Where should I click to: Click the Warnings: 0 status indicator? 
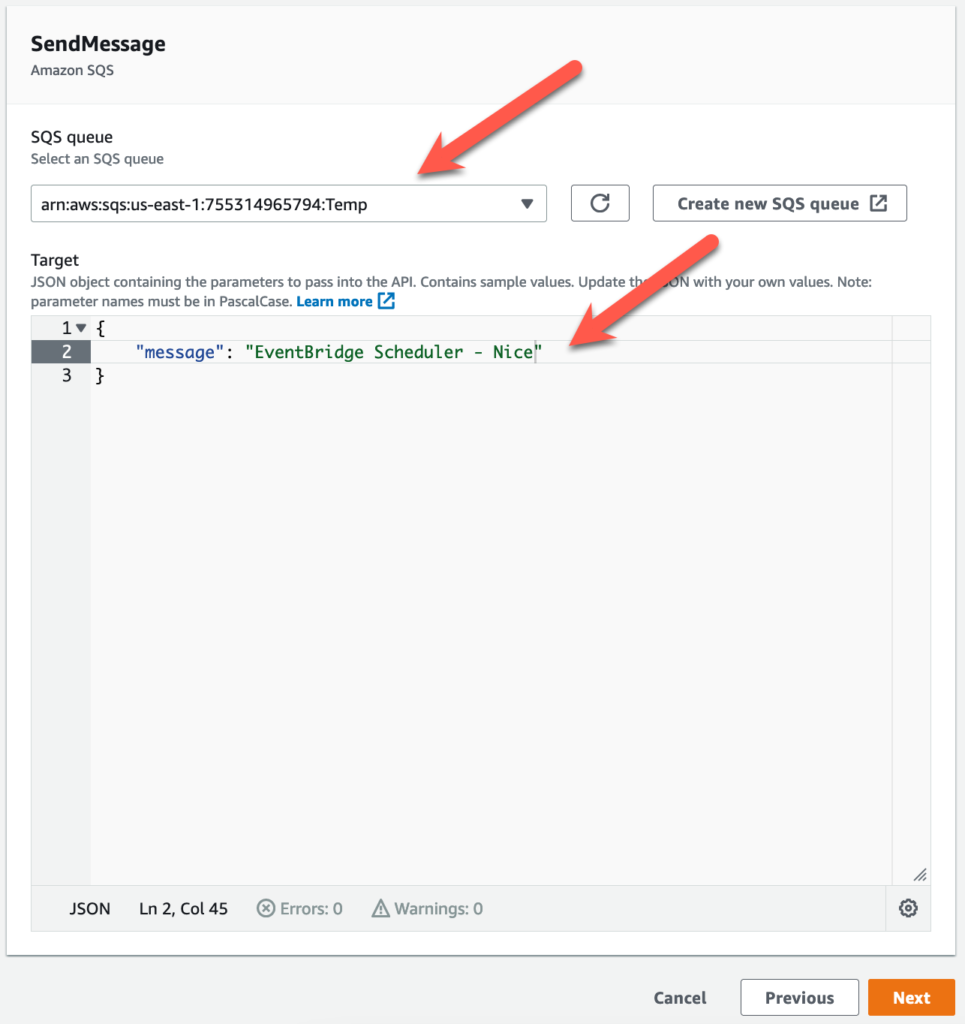pyautogui.click(x=427, y=908)
